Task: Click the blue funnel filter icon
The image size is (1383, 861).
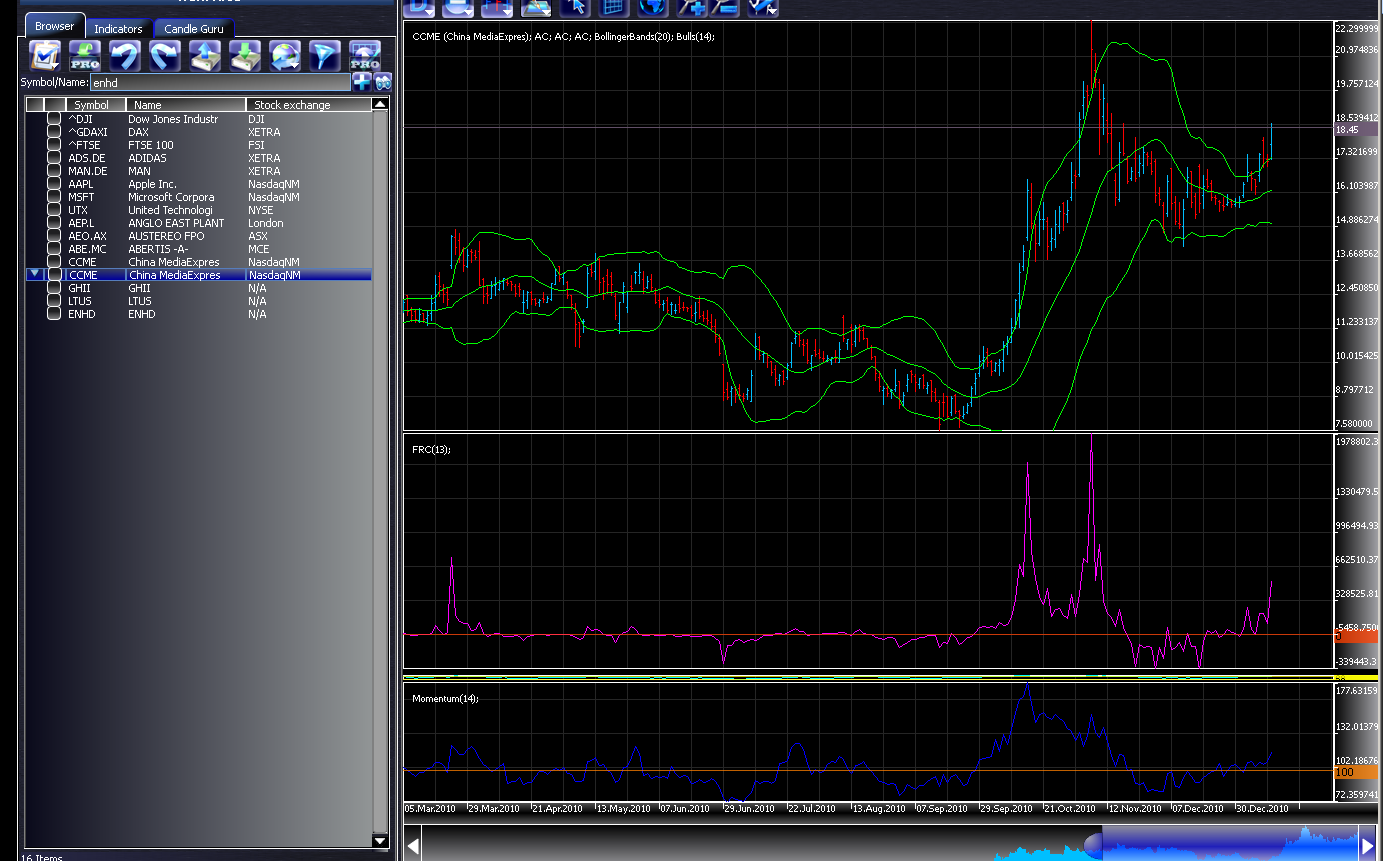Action: point(324,55)
